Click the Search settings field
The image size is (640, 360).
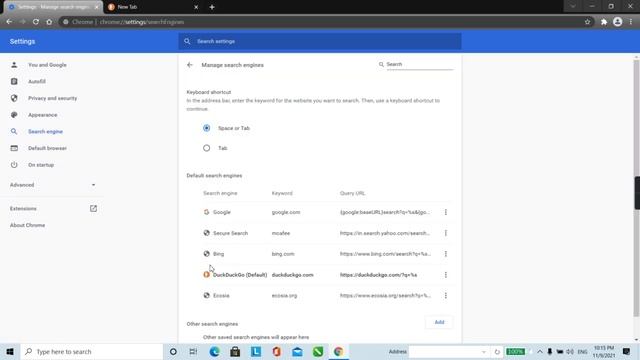[320, 41]
